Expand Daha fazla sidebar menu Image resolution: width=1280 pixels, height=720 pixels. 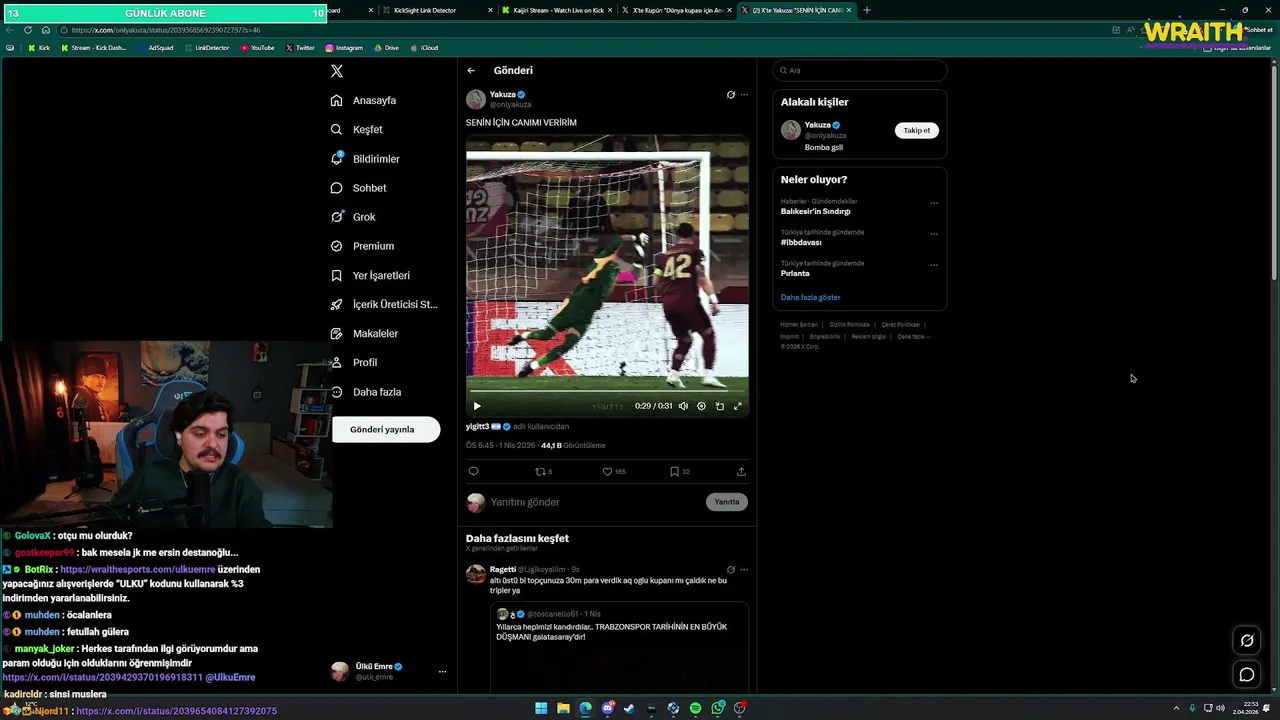(366, 392)
